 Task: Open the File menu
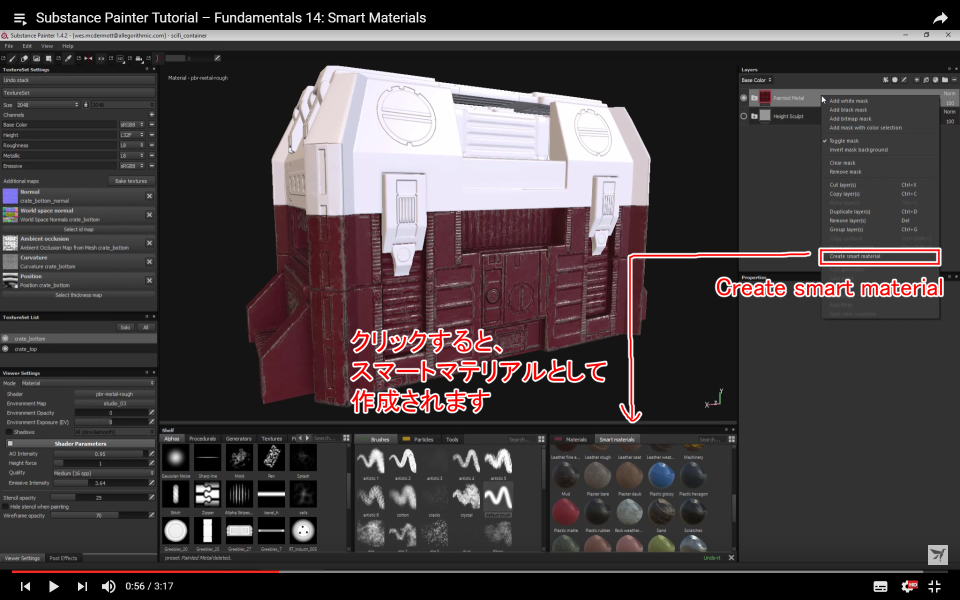coord(9,46)
